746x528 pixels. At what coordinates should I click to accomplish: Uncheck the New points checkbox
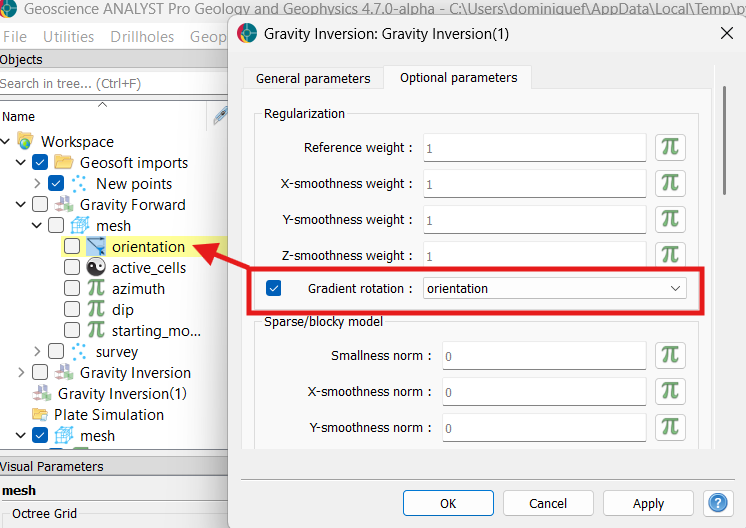click(56, 184)
